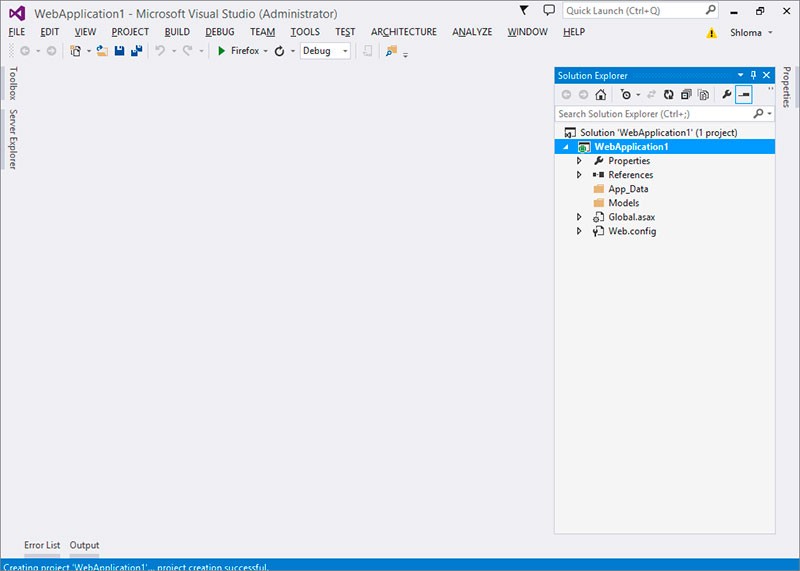Open the DEBUG menu
800x571 pixels.
tap(220, 32)
